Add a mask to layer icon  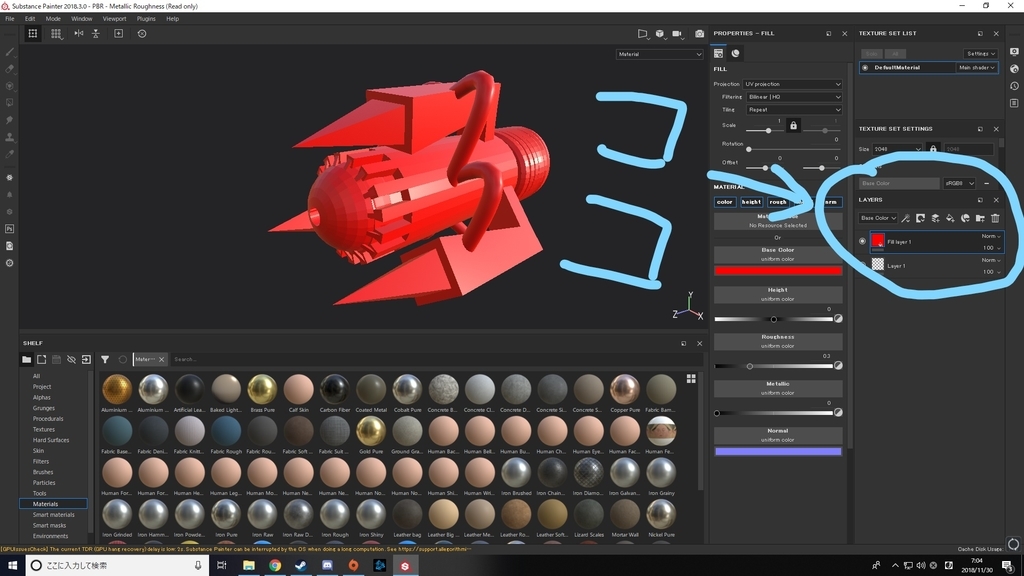point(920,218)
